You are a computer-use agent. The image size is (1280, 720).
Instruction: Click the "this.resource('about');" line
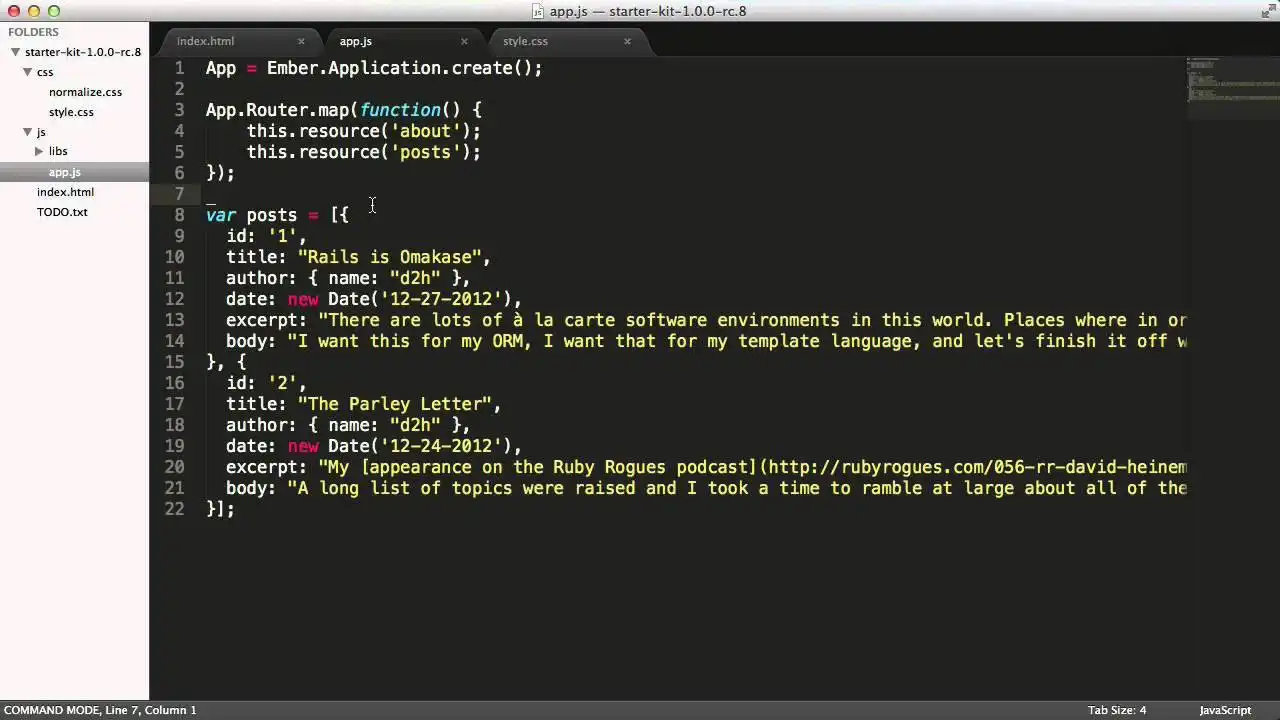pyautogui.click(x=364, y=131)
